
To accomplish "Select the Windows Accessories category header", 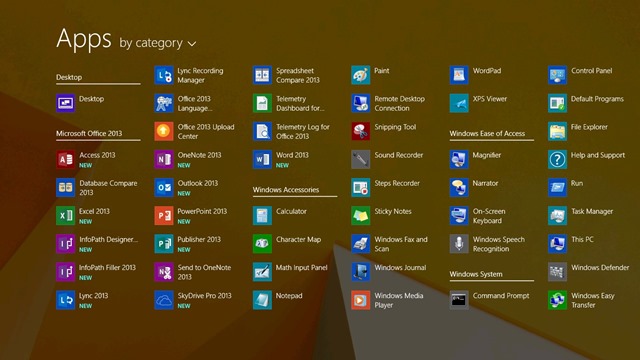I will point(286,190).
